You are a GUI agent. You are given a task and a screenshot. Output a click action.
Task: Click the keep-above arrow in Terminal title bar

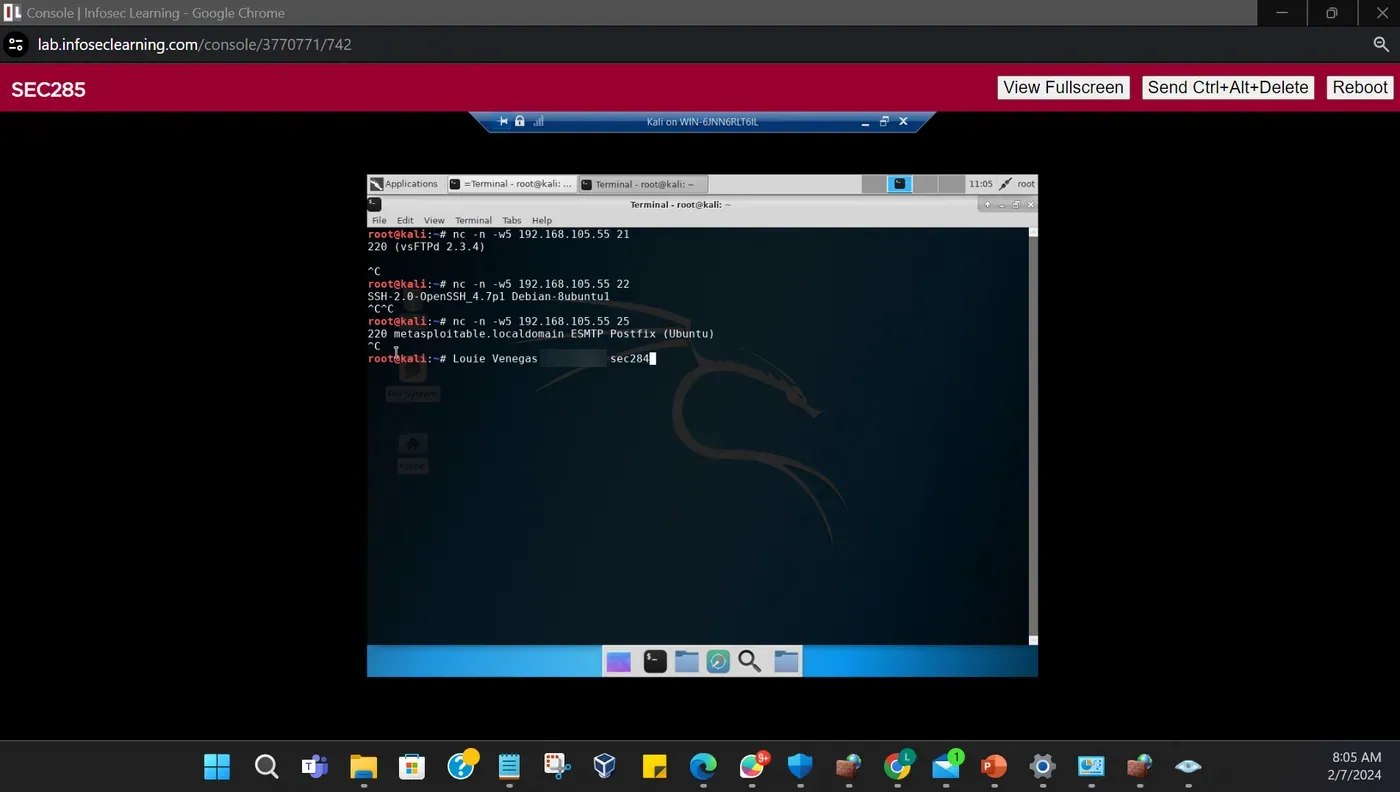coord(987,204)
